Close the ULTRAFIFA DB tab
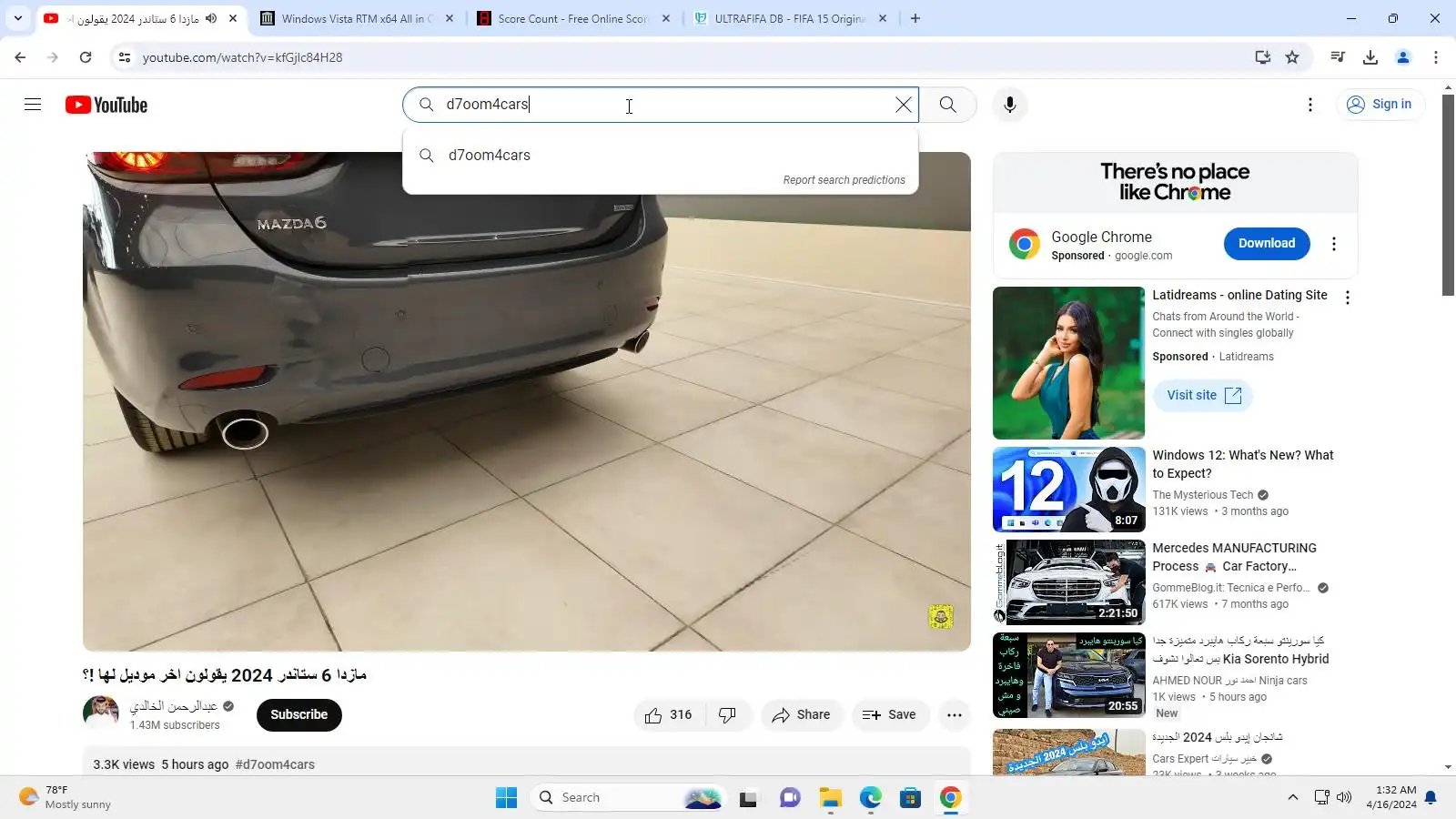This screenshot has width=1456, height=819. pos(883,18)
